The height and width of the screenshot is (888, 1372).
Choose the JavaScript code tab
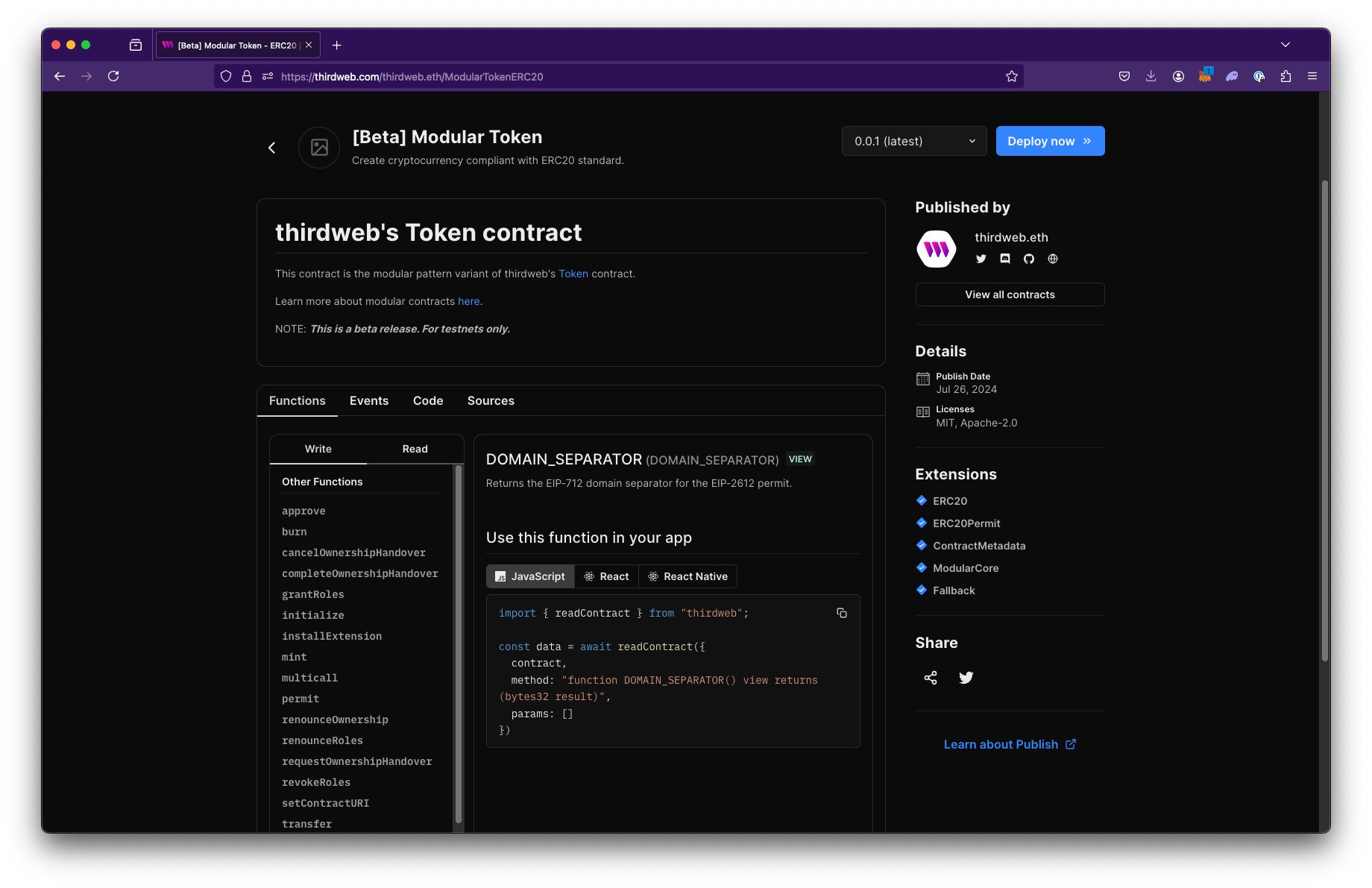tap(531, 576)
